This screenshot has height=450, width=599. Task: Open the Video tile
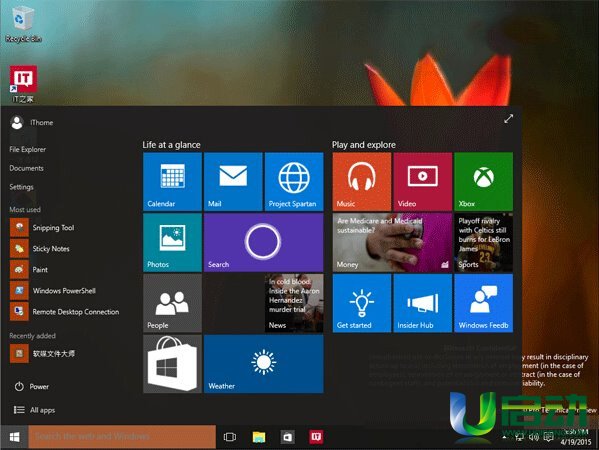423,181
